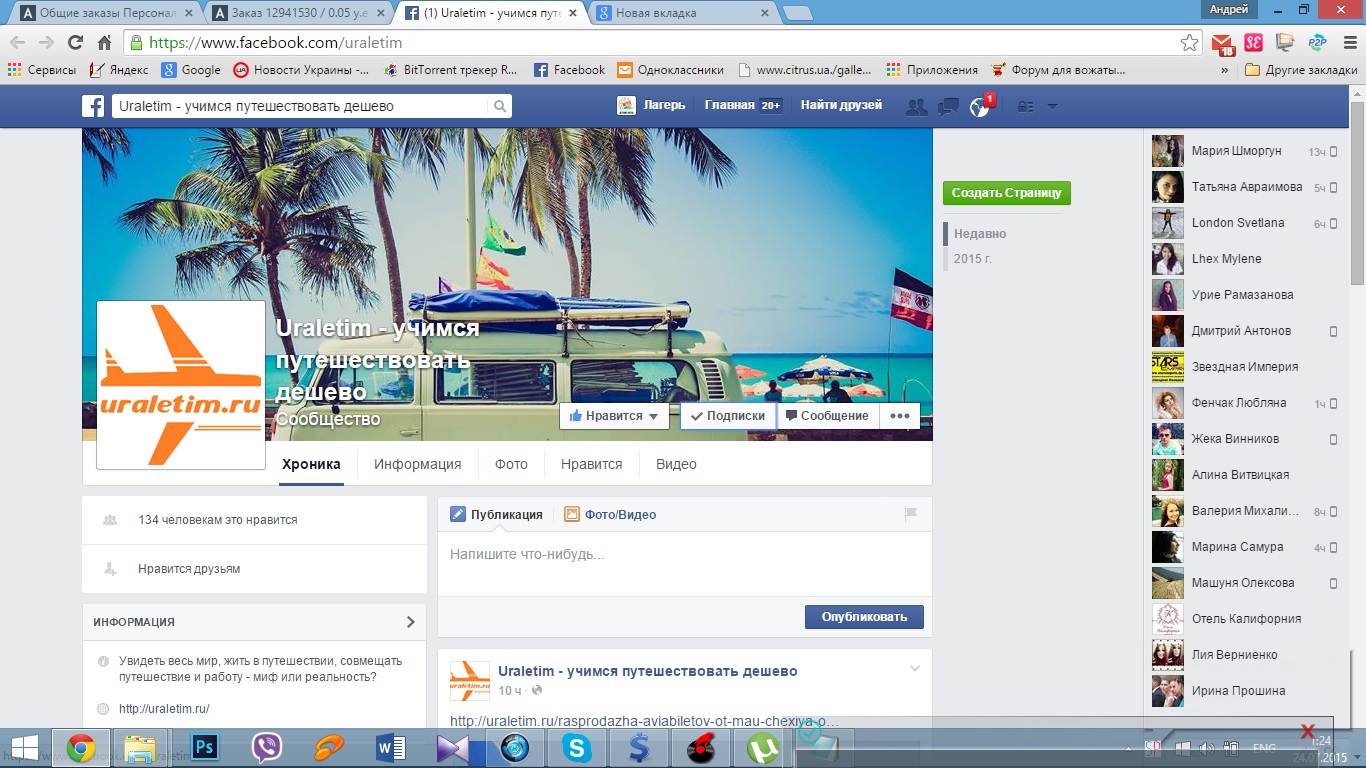Open the Gmail extension icon showing 18
The height and width of the screenshot is (768, 1366).
[1223, 43]
